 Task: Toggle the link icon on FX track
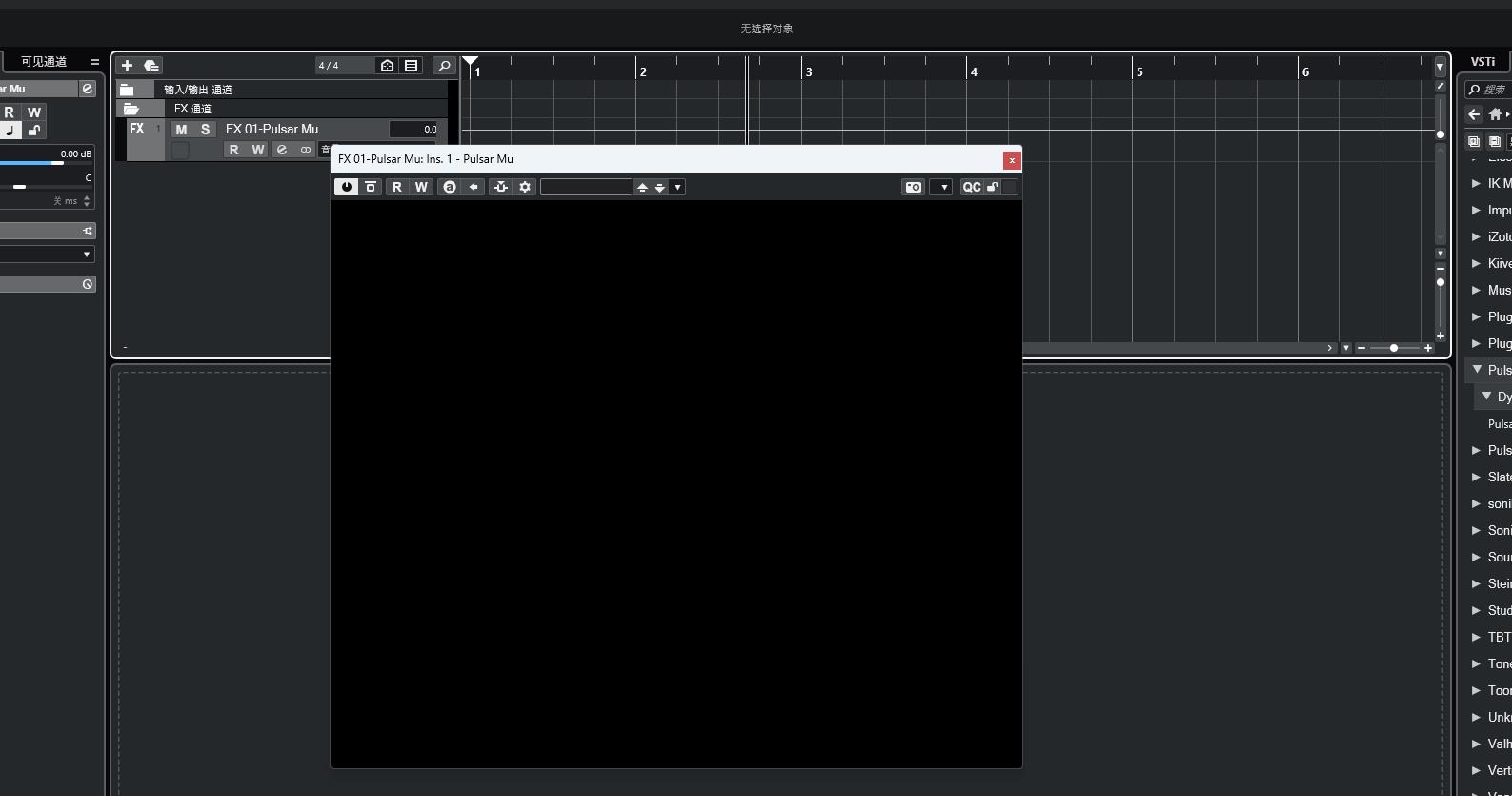tap(306, 150)
